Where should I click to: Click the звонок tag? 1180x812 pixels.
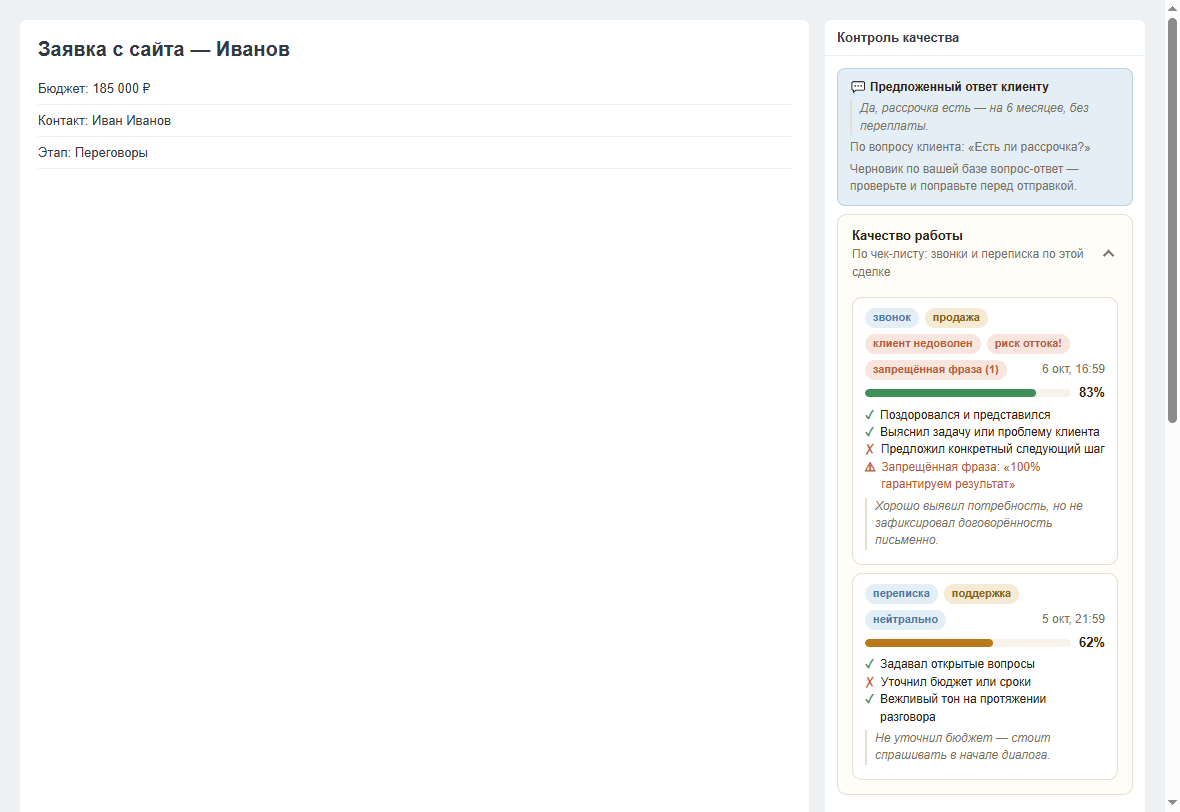coord(892,318)
